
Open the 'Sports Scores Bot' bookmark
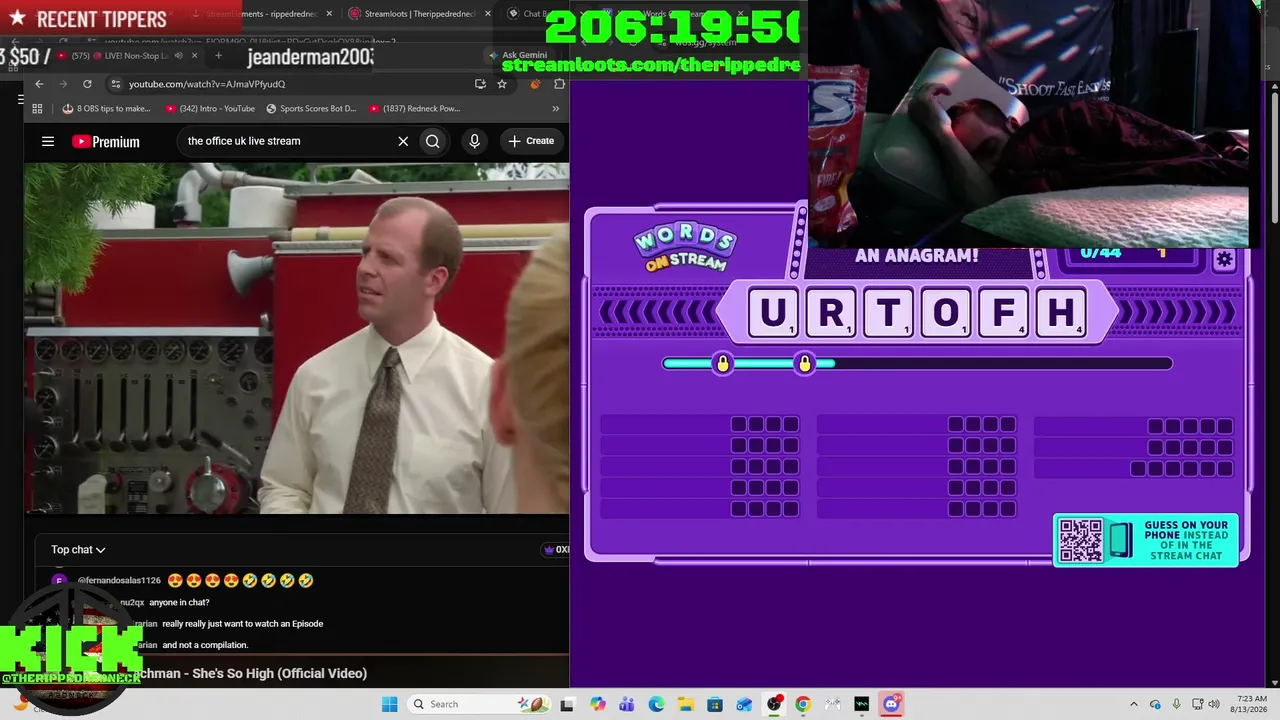311,108
